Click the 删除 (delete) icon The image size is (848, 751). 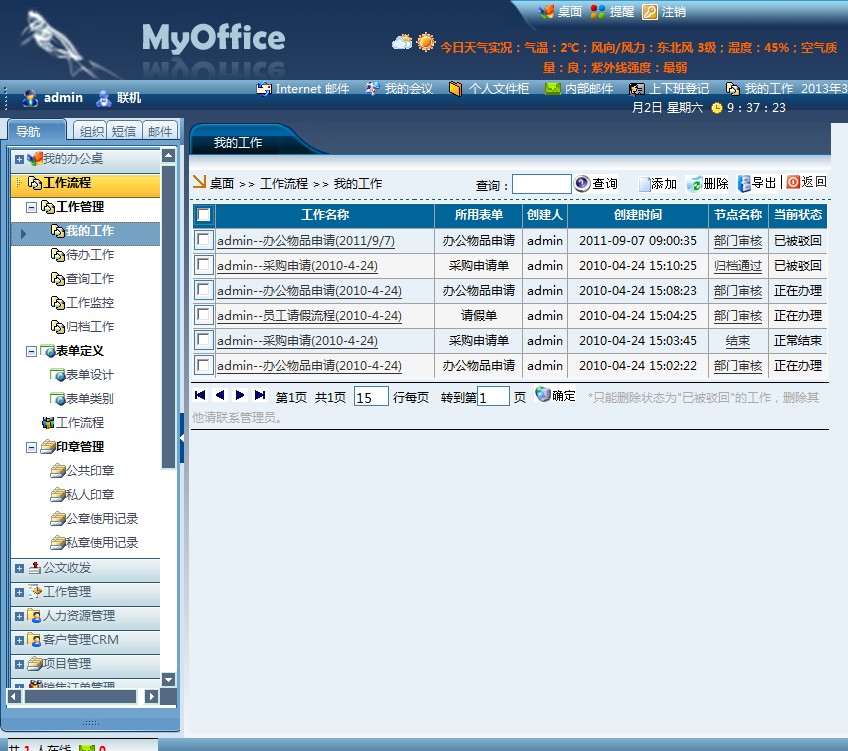click(694, 184)
